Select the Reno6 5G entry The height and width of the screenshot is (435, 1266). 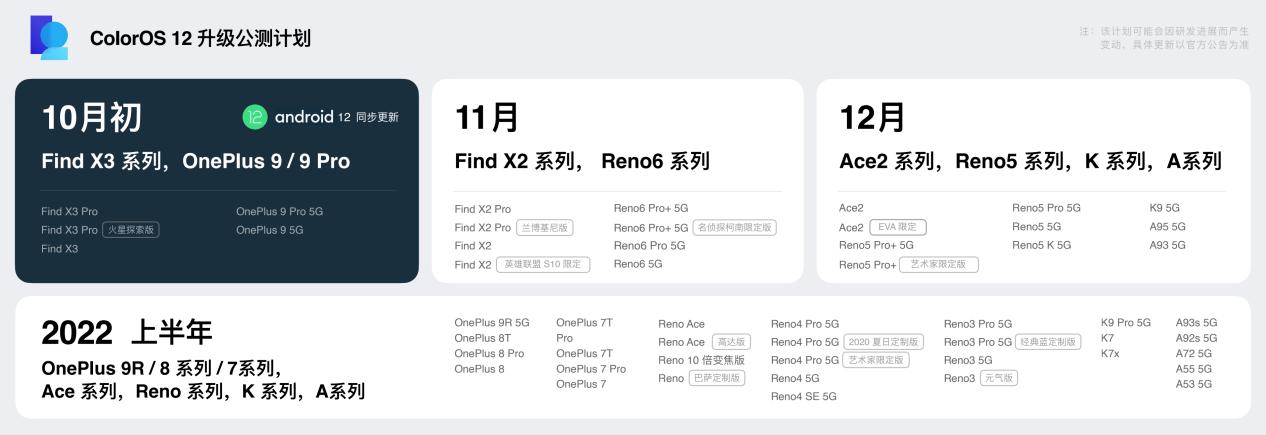click(x=637, y=264)
